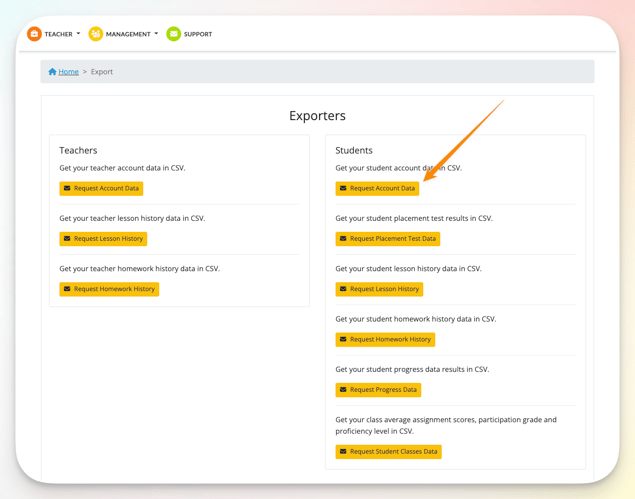
Task: Request Account Data under Teachers
Action: click(x=101, y=188)
